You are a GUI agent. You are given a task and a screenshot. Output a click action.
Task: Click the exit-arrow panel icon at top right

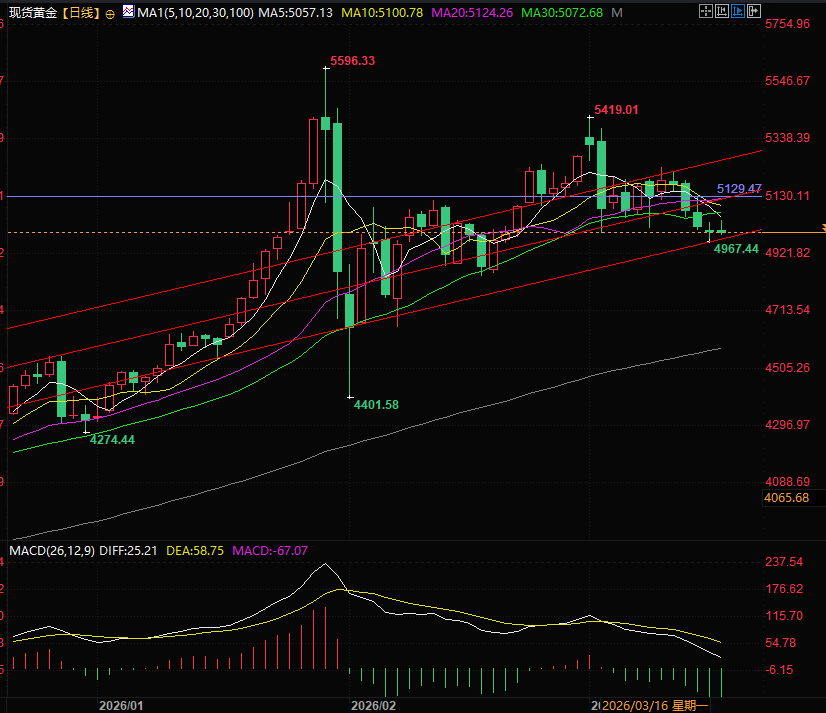pos(754,11)
